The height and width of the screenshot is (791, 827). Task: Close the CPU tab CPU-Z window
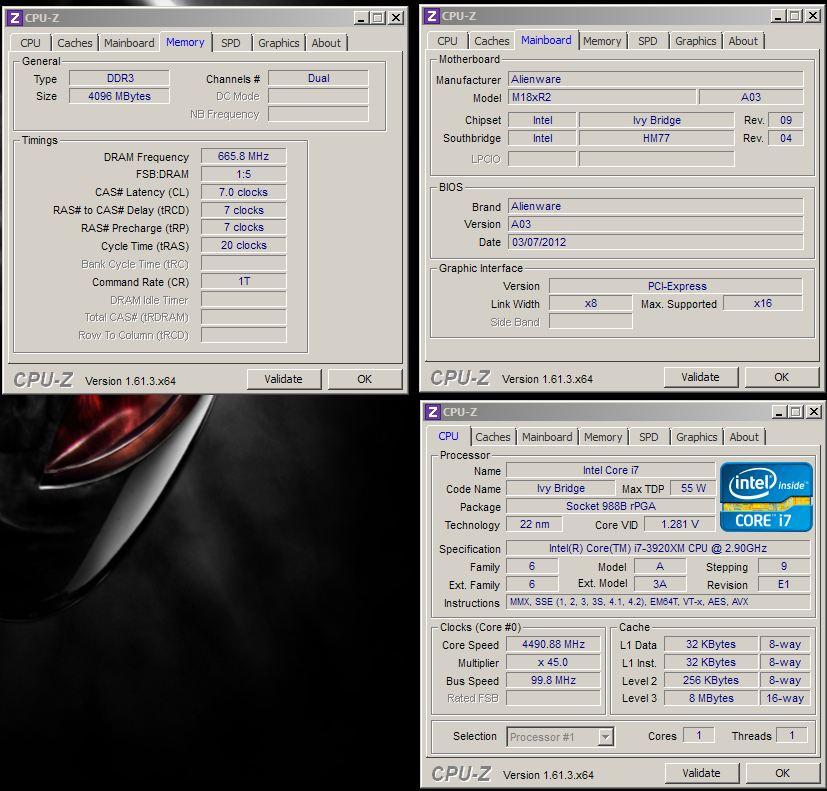click(x=814, y=412)
